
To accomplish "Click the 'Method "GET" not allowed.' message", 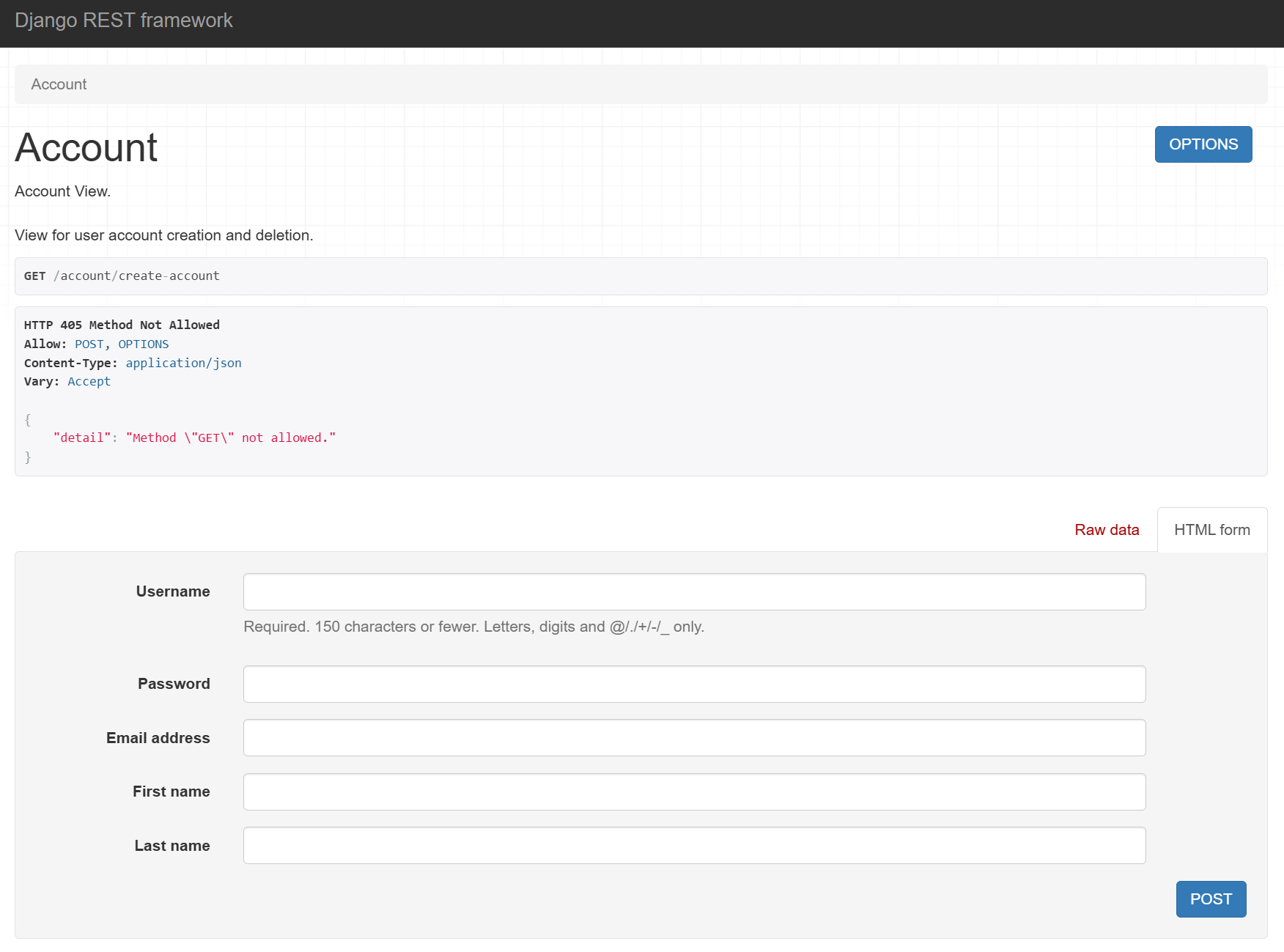I will click(231, 438).
